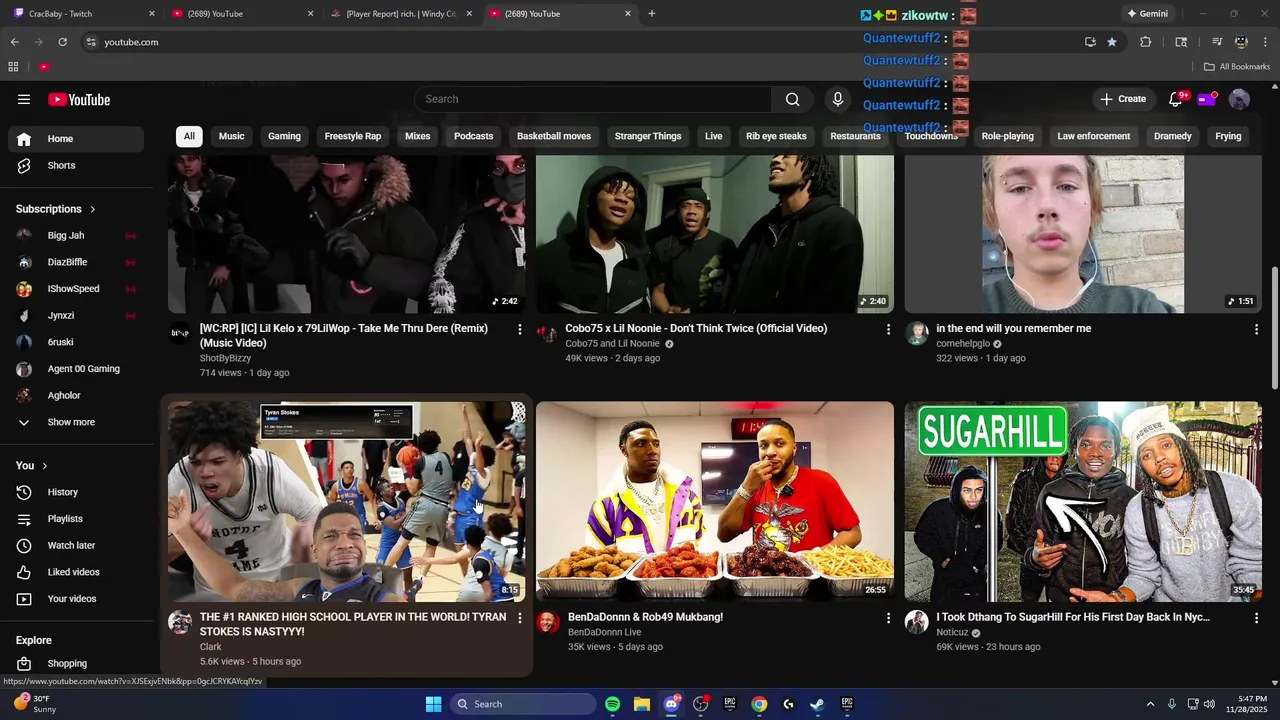Open the BenDaDonnn Live channel link
This screenshot has height=720, width=1280.
604,632
